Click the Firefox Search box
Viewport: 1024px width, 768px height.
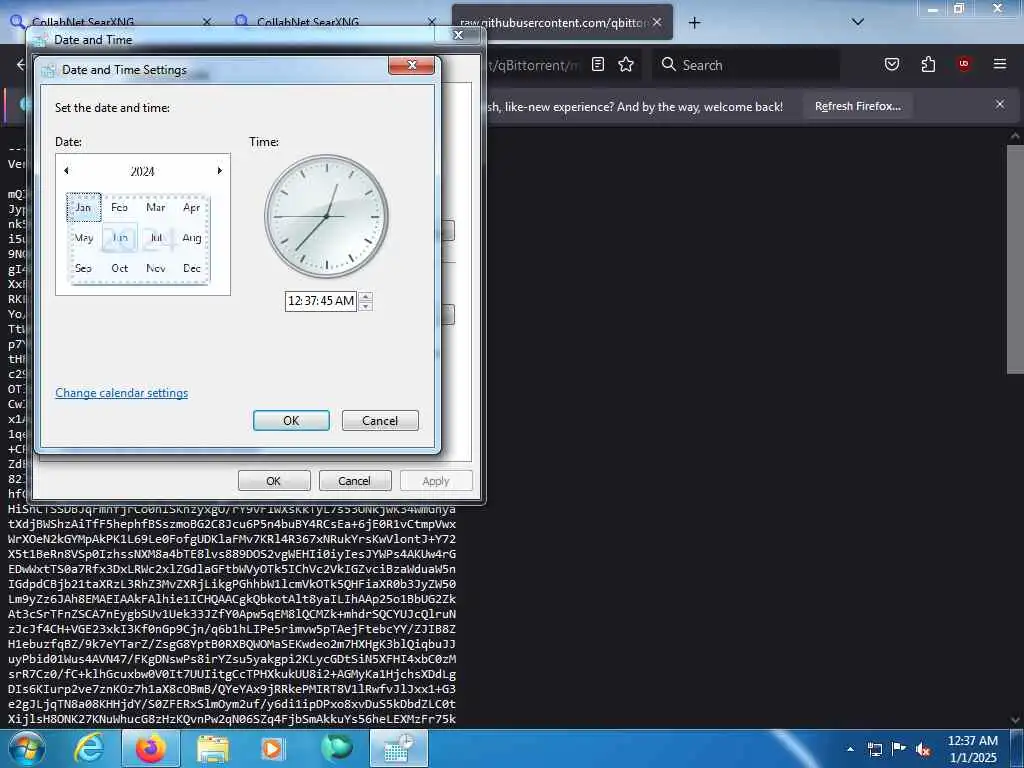coord(746,65)
